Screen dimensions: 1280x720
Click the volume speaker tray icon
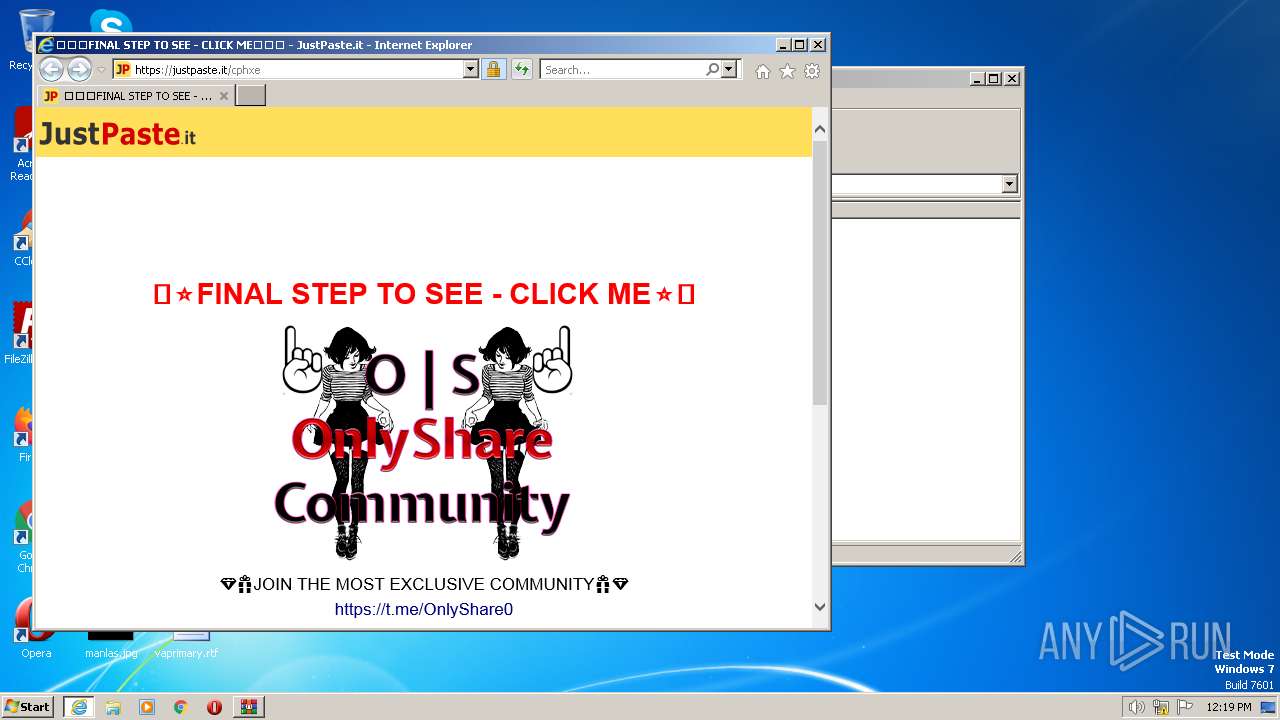point(1136,707)
